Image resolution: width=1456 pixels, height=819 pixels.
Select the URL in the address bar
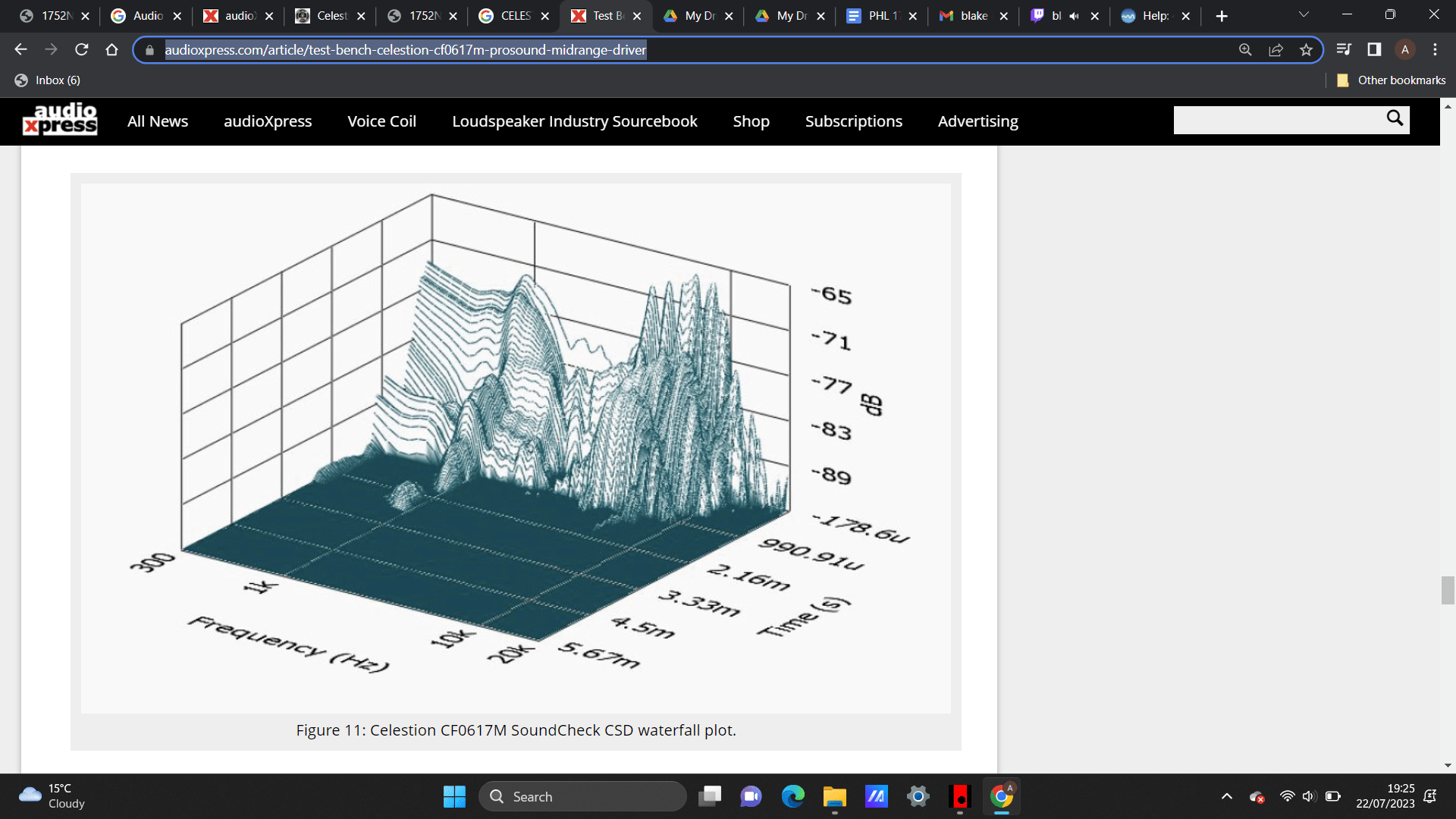(406, 50)
